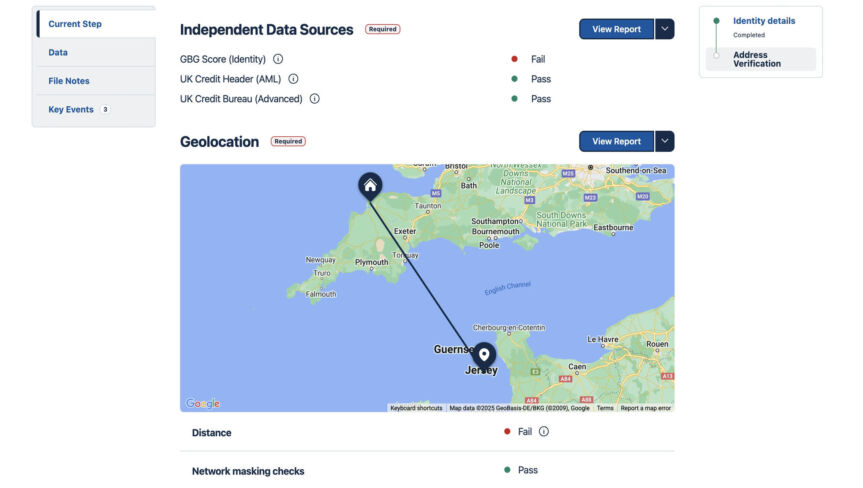Expand dropdown beside Independent Data Sources View Report
The image size is (863, 488).
click(665, 29)
